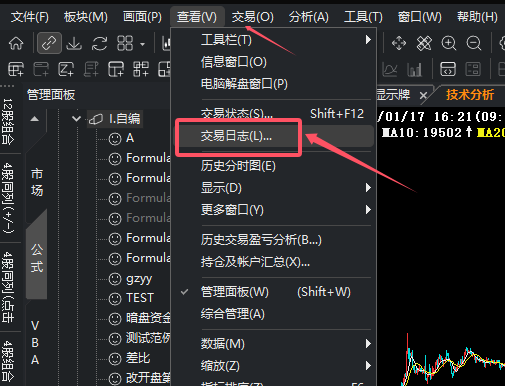
Task: Click the dimmed line curve chart icon
Action: 389,69
